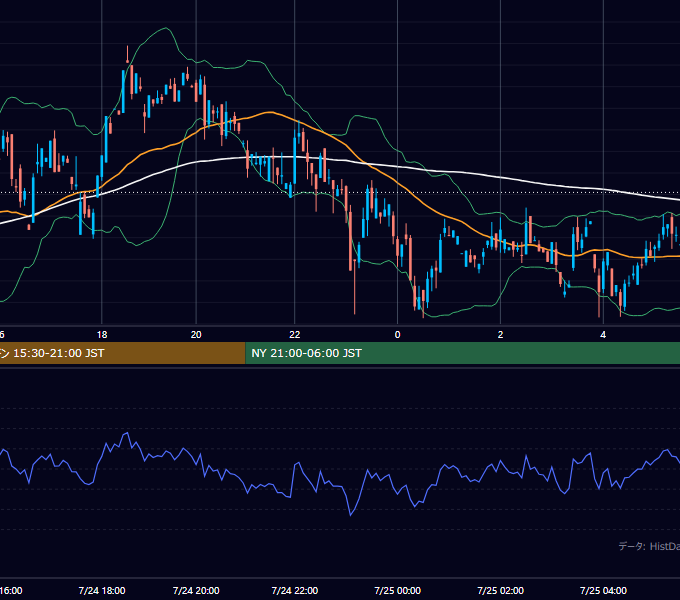Click the '7/25 00:00' date label
The width and height of the screenshot is (680, 600).
click(x=397, y=590)
